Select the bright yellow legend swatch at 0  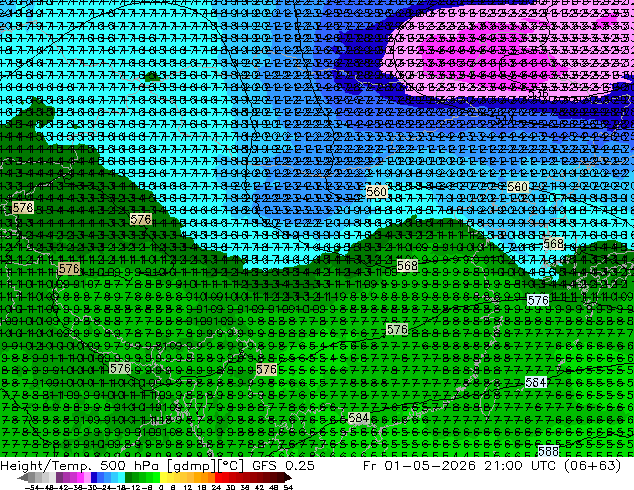point(163,477)
